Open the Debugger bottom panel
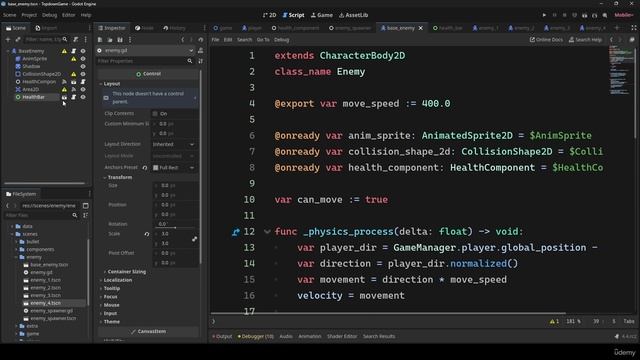Screen dimensions: 640x360 click(x=256, y=336)
